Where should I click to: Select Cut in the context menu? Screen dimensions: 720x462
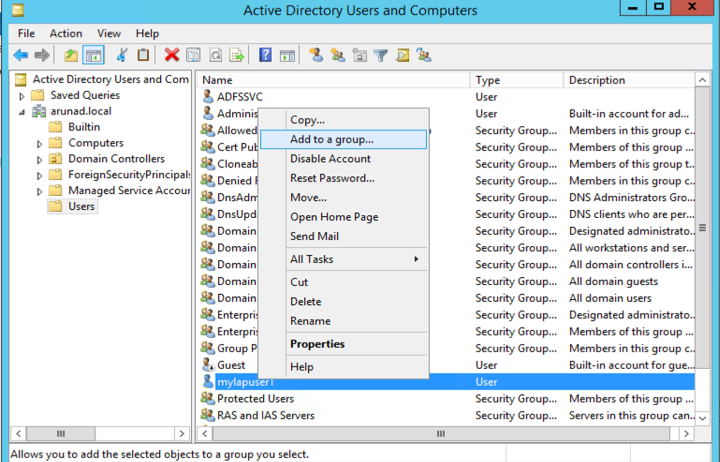343,282
